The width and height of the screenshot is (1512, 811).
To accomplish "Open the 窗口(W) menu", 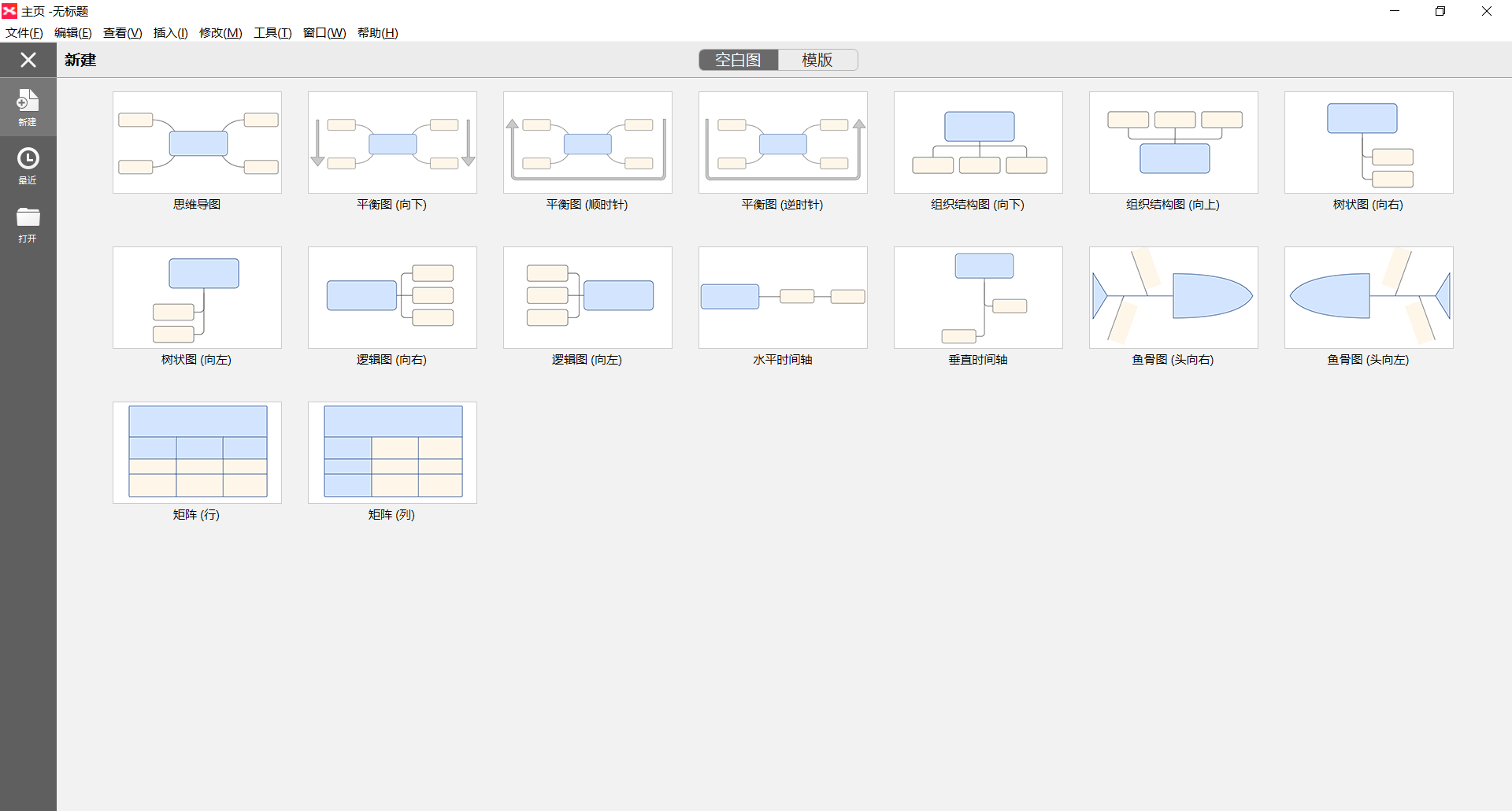I will 324,33.
